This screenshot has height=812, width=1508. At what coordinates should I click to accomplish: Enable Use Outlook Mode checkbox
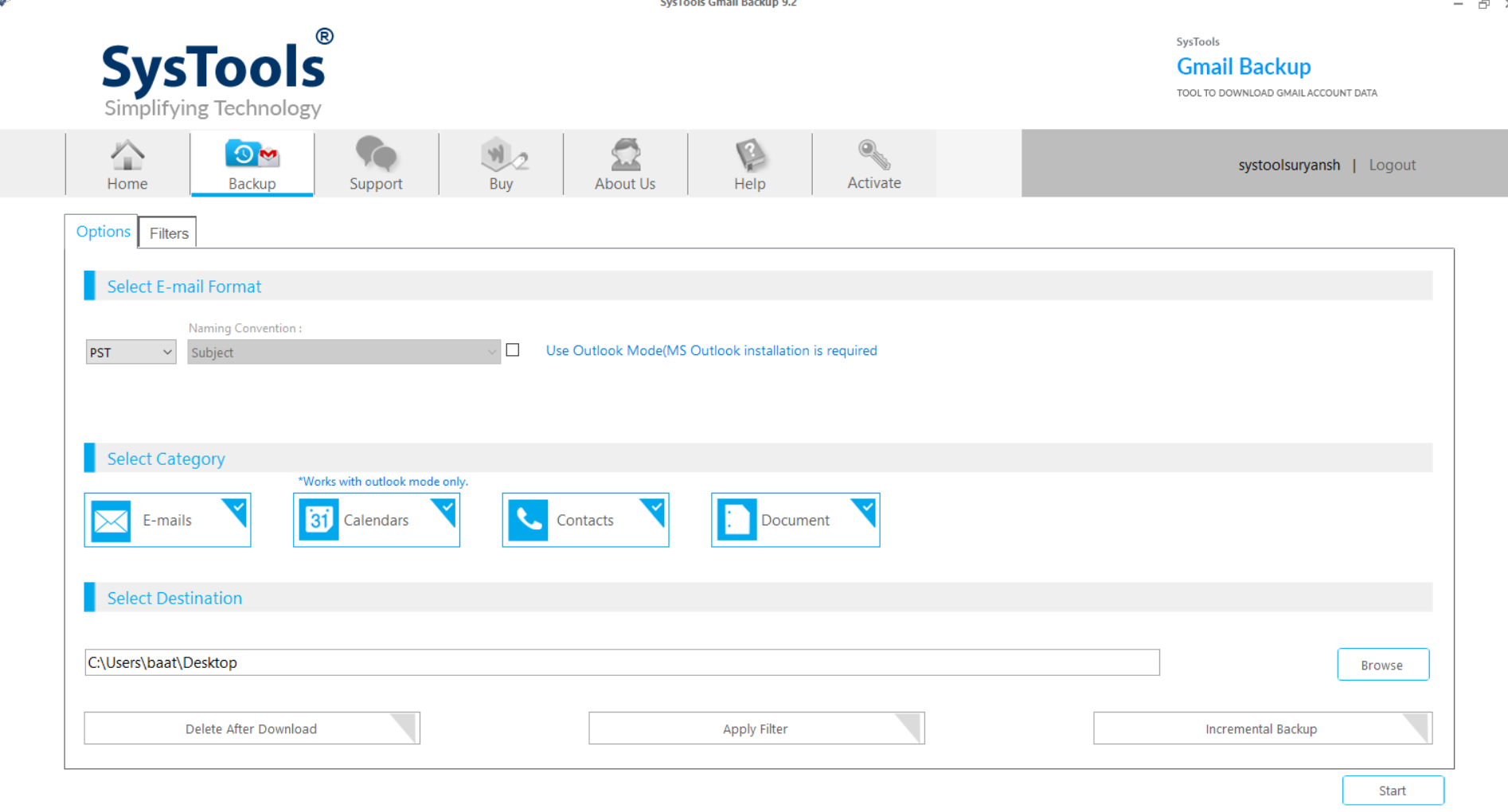click(x=513, y=349)
